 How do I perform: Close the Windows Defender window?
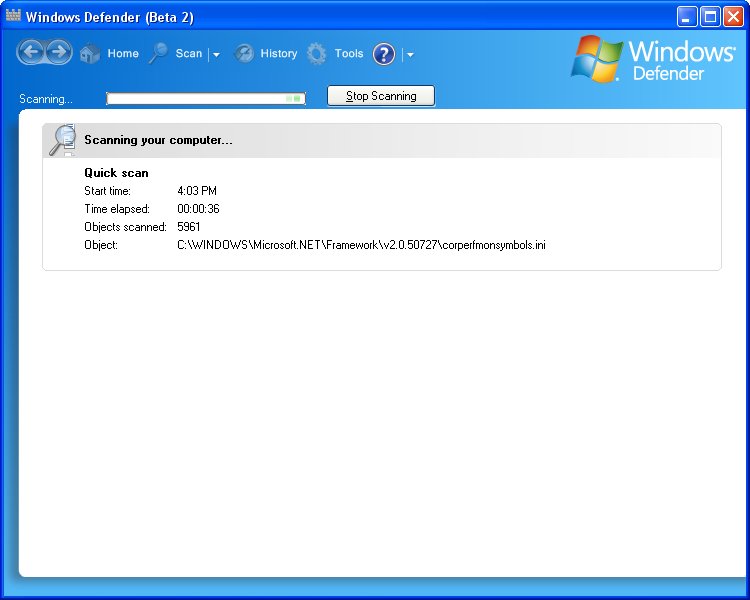tap(733, 17)
